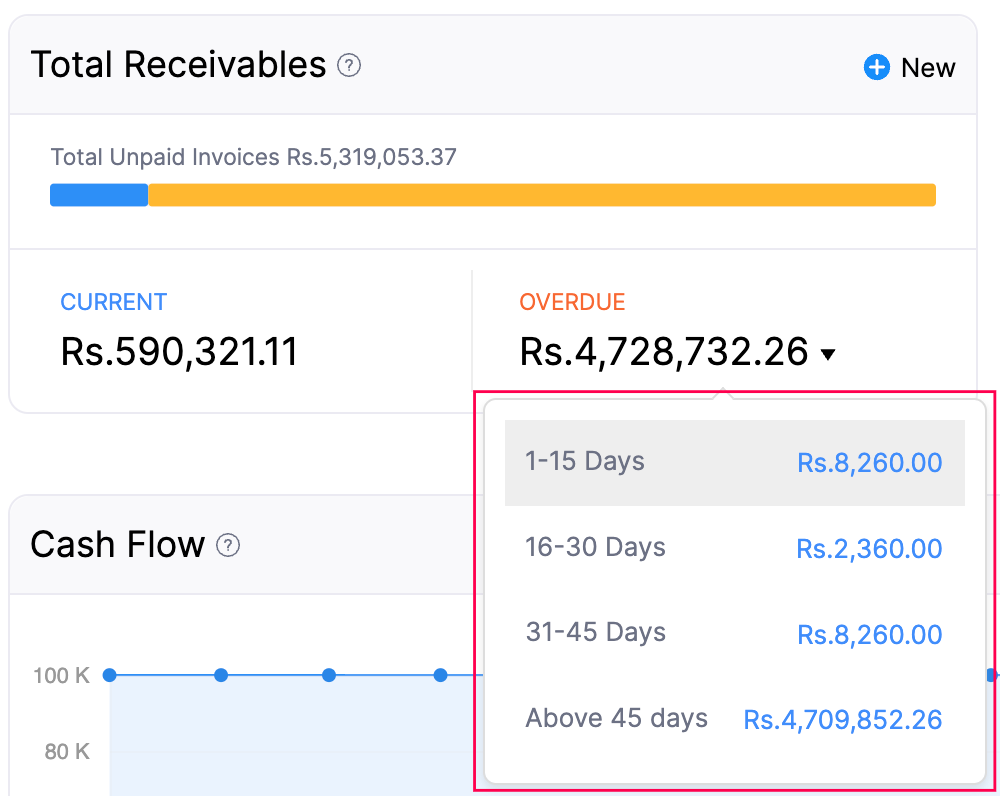Click the second chart data point marker
This screenshot has width=1000, height=796.
(220, 675)
